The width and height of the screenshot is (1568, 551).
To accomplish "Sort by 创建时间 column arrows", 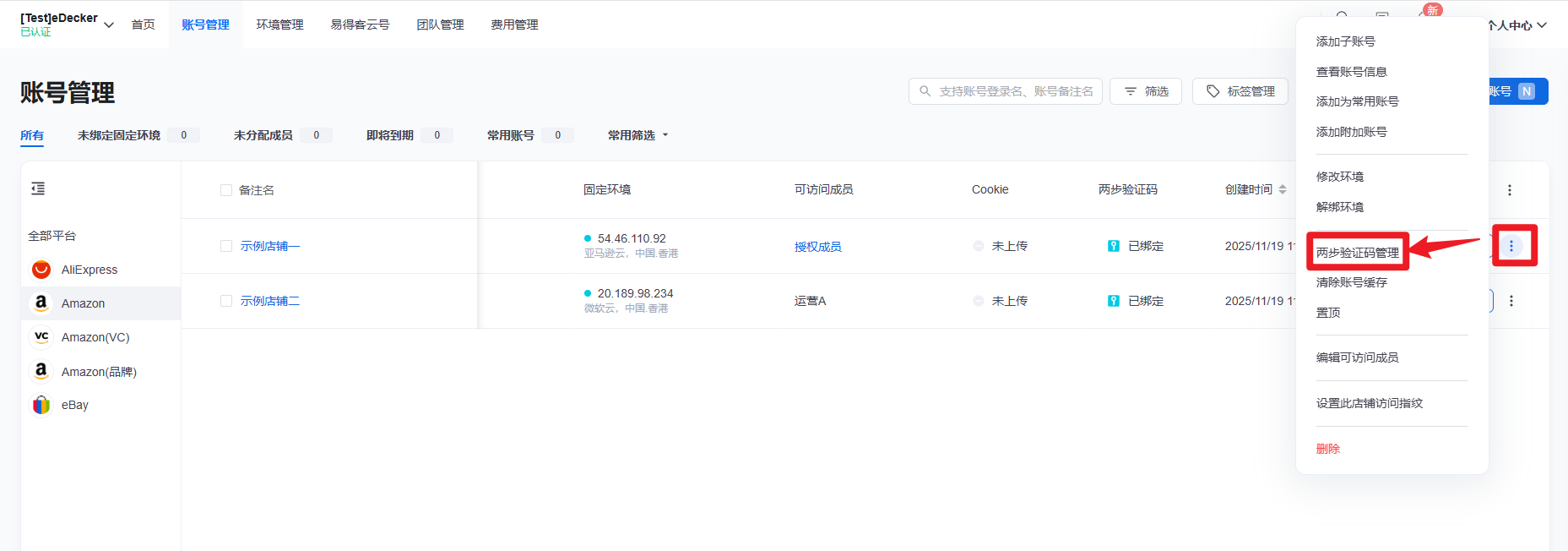I will click(x=1283, y=189).
